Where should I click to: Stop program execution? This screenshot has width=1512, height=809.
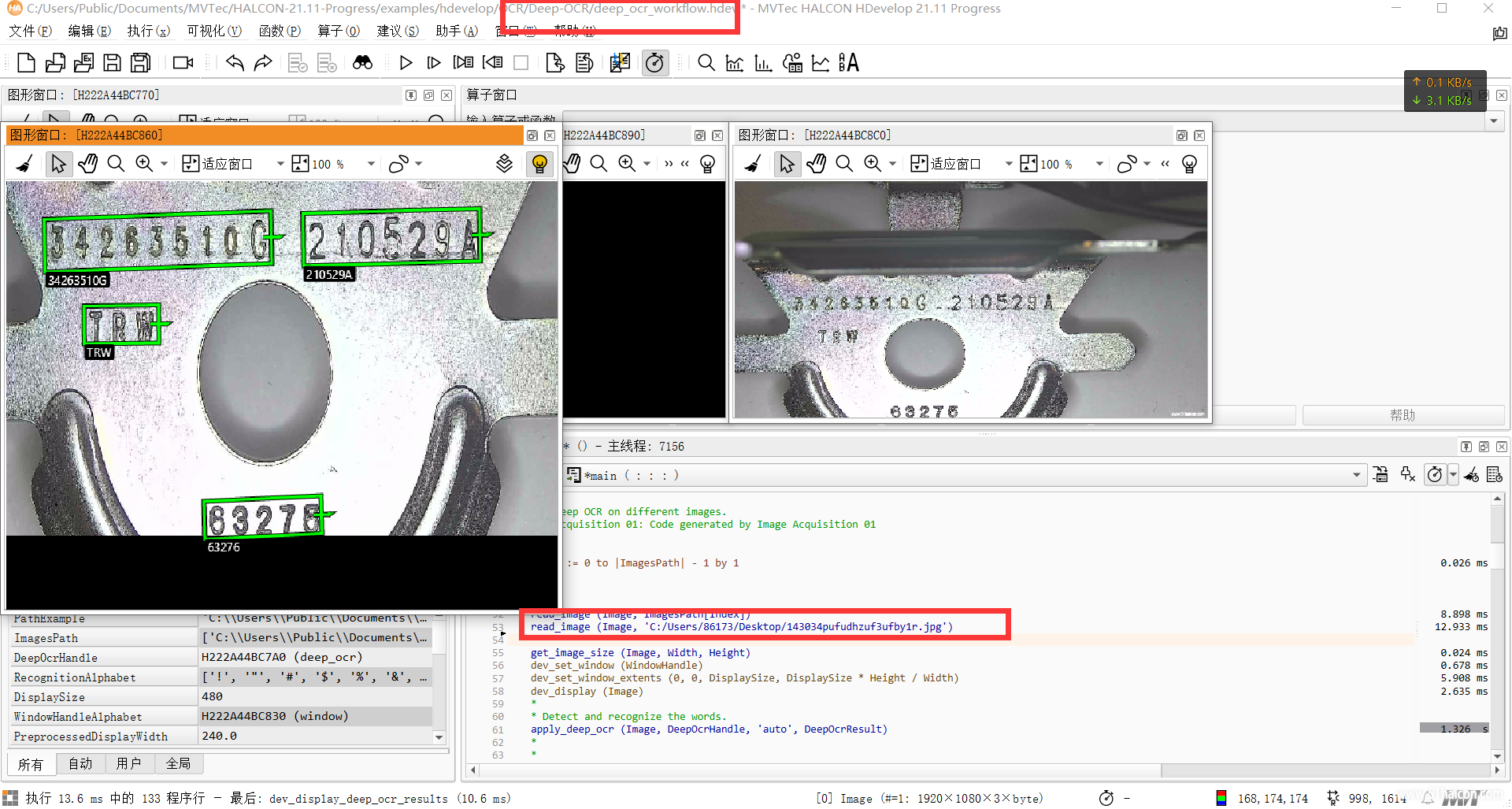coord(521,63)
